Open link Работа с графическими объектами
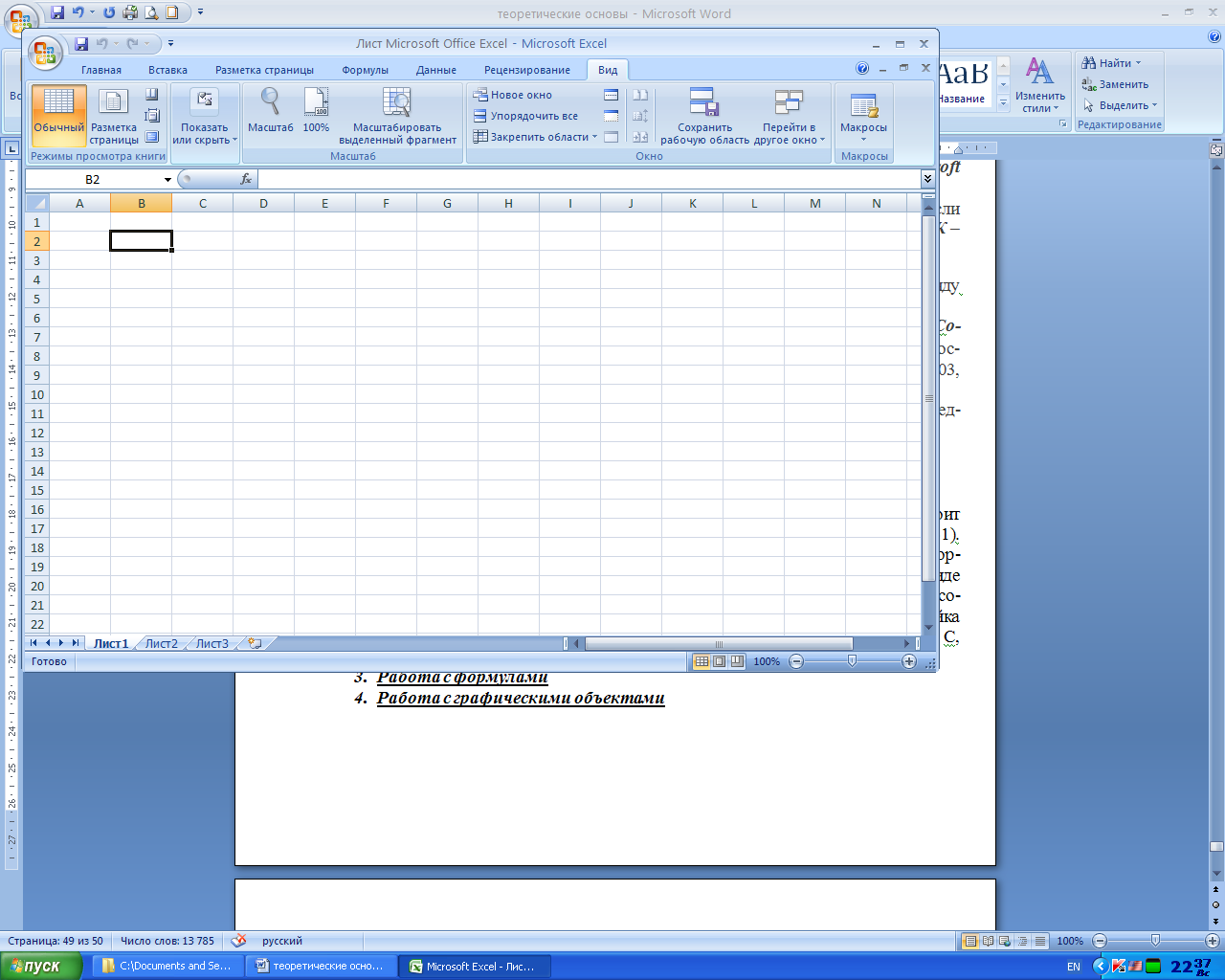Image resolution: width=1225 pixels, height=980 pixels. (x=521, y=698)
